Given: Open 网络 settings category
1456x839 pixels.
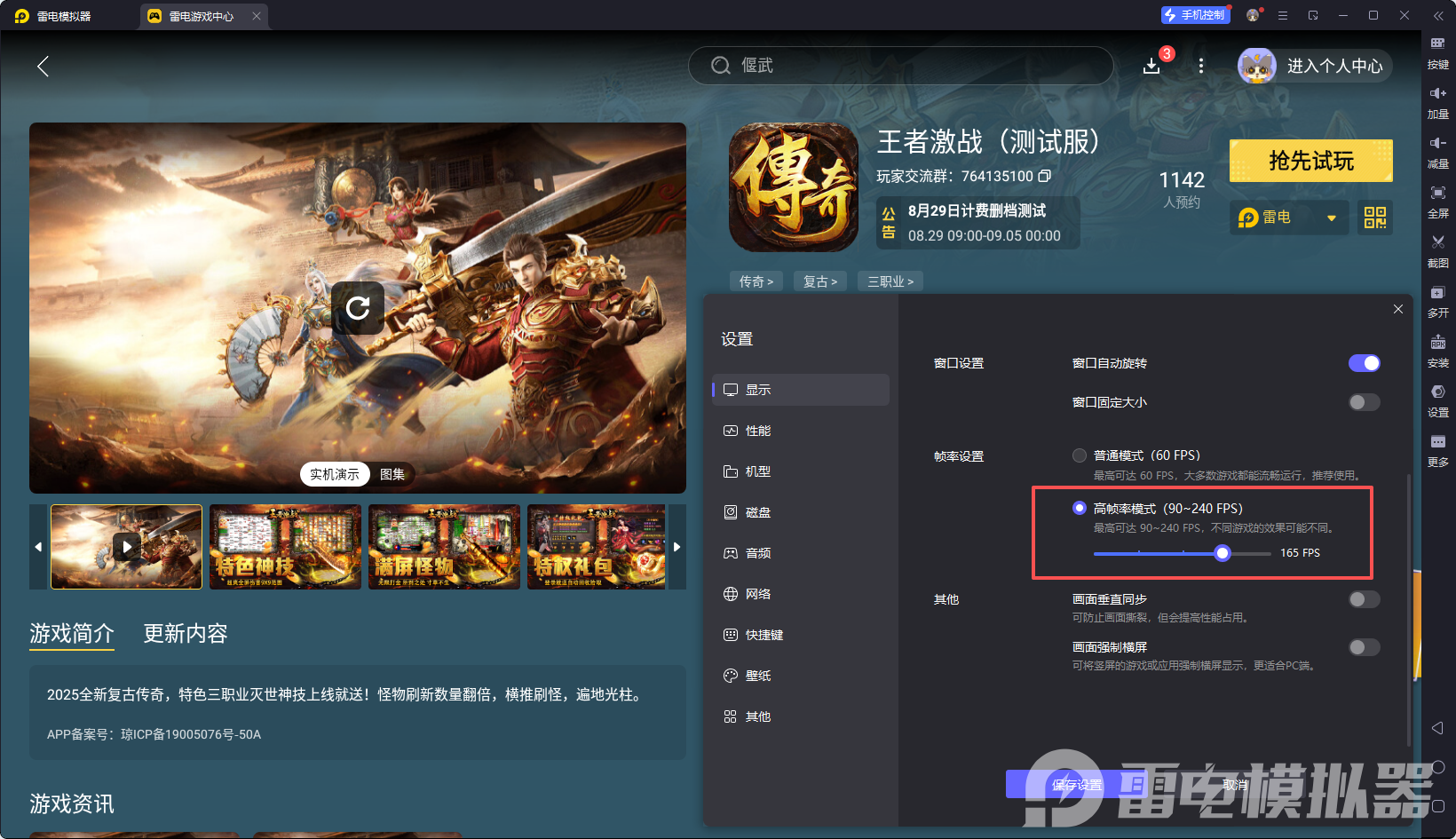Looking at the screenshot, I should point(801,594).
